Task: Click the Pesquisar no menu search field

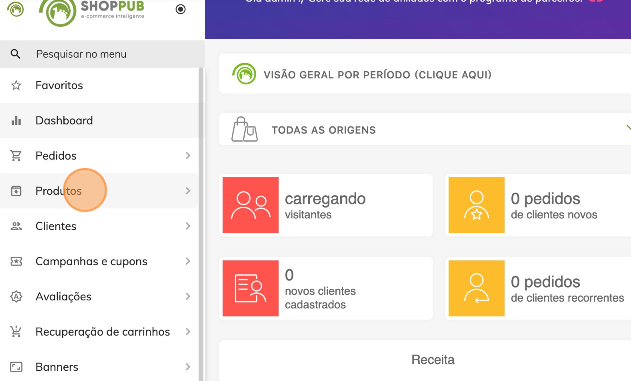Action: point(102,54)
